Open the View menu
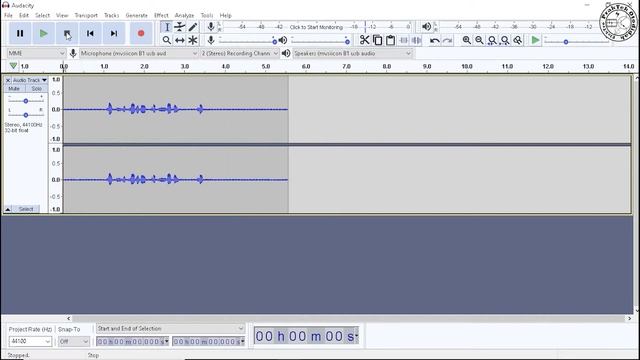640x360 pixels. (62, 15)
